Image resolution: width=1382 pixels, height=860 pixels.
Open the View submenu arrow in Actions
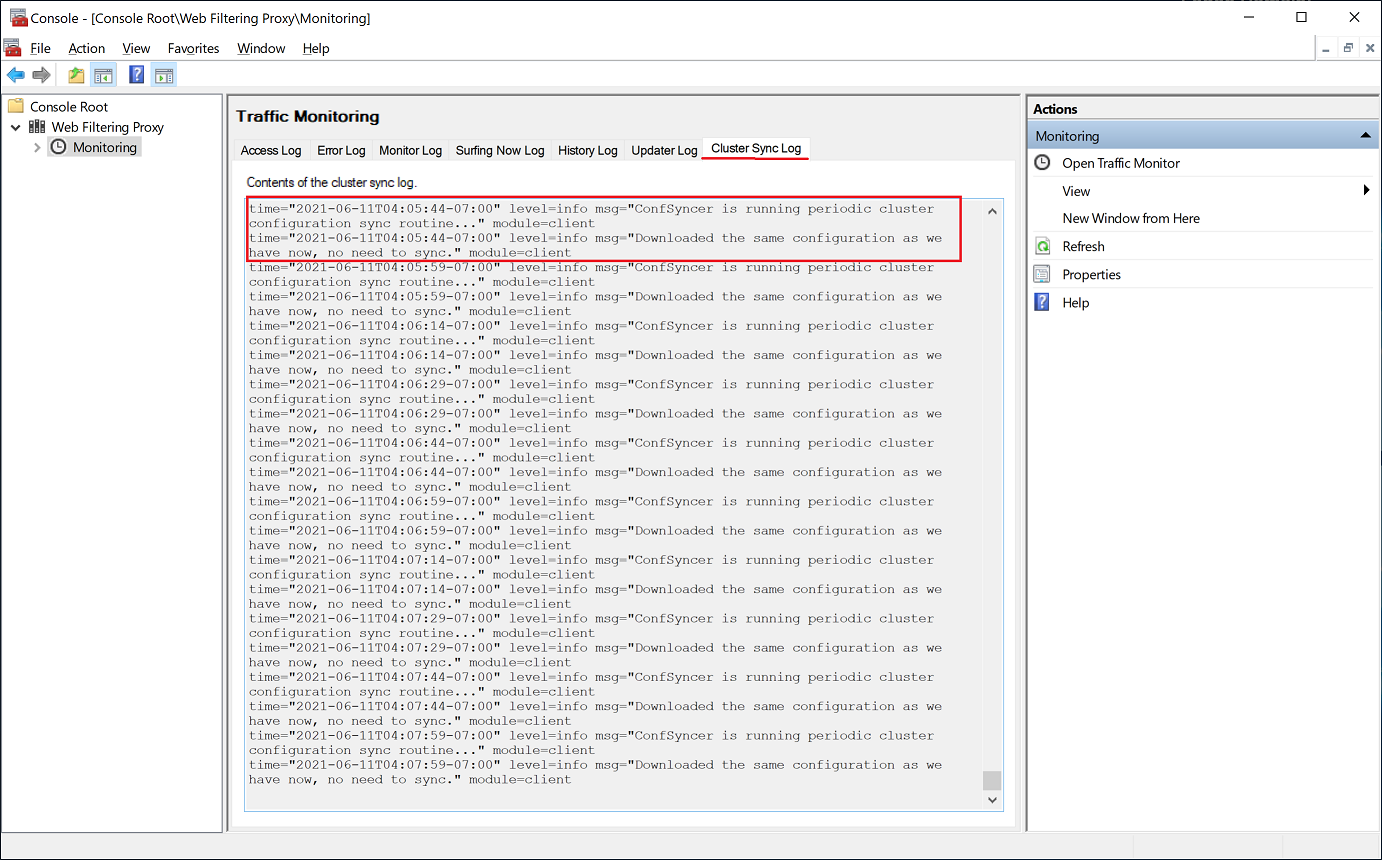1367,190
